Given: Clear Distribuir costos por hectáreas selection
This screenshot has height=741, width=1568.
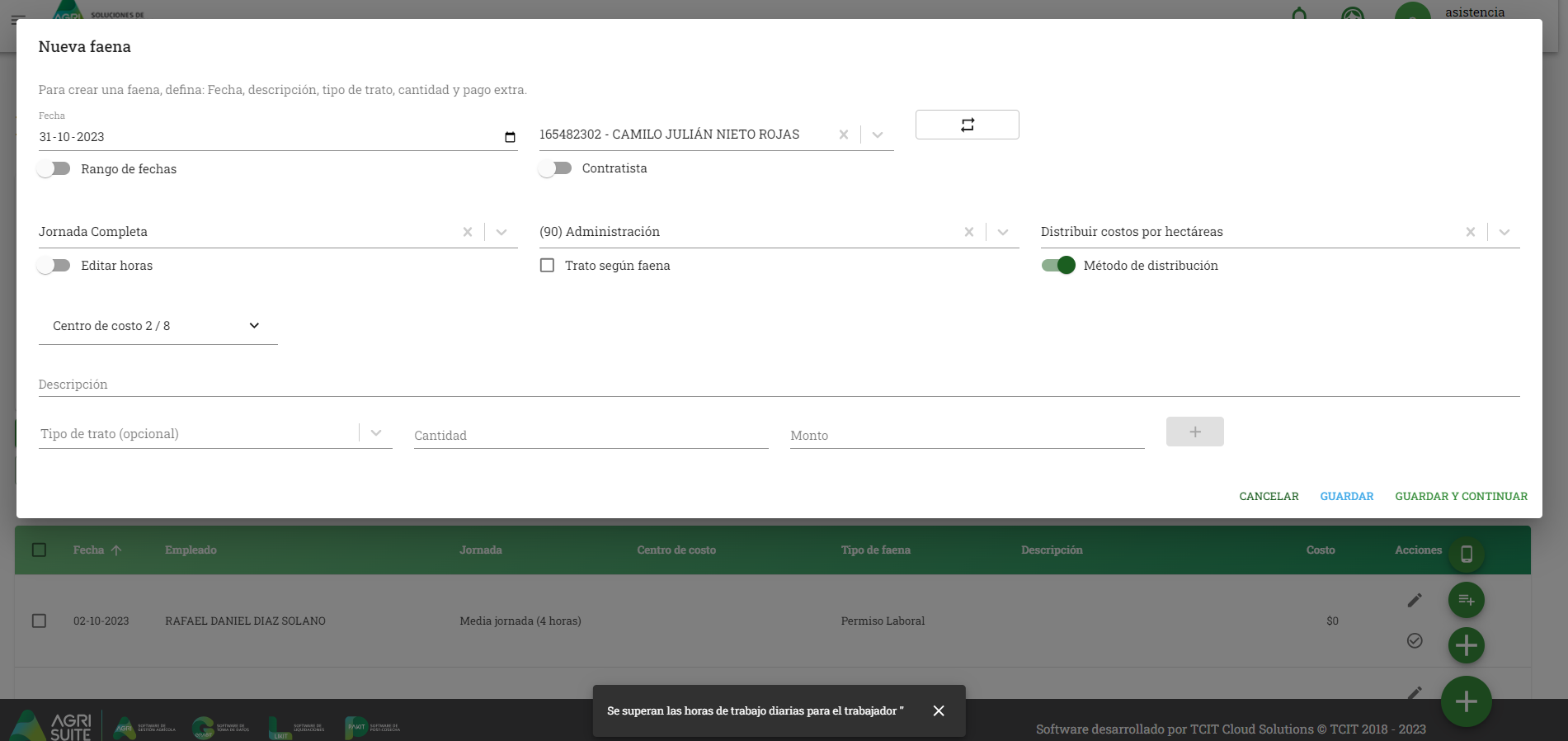Looking at the screenshot, I should pos(1470,232).
